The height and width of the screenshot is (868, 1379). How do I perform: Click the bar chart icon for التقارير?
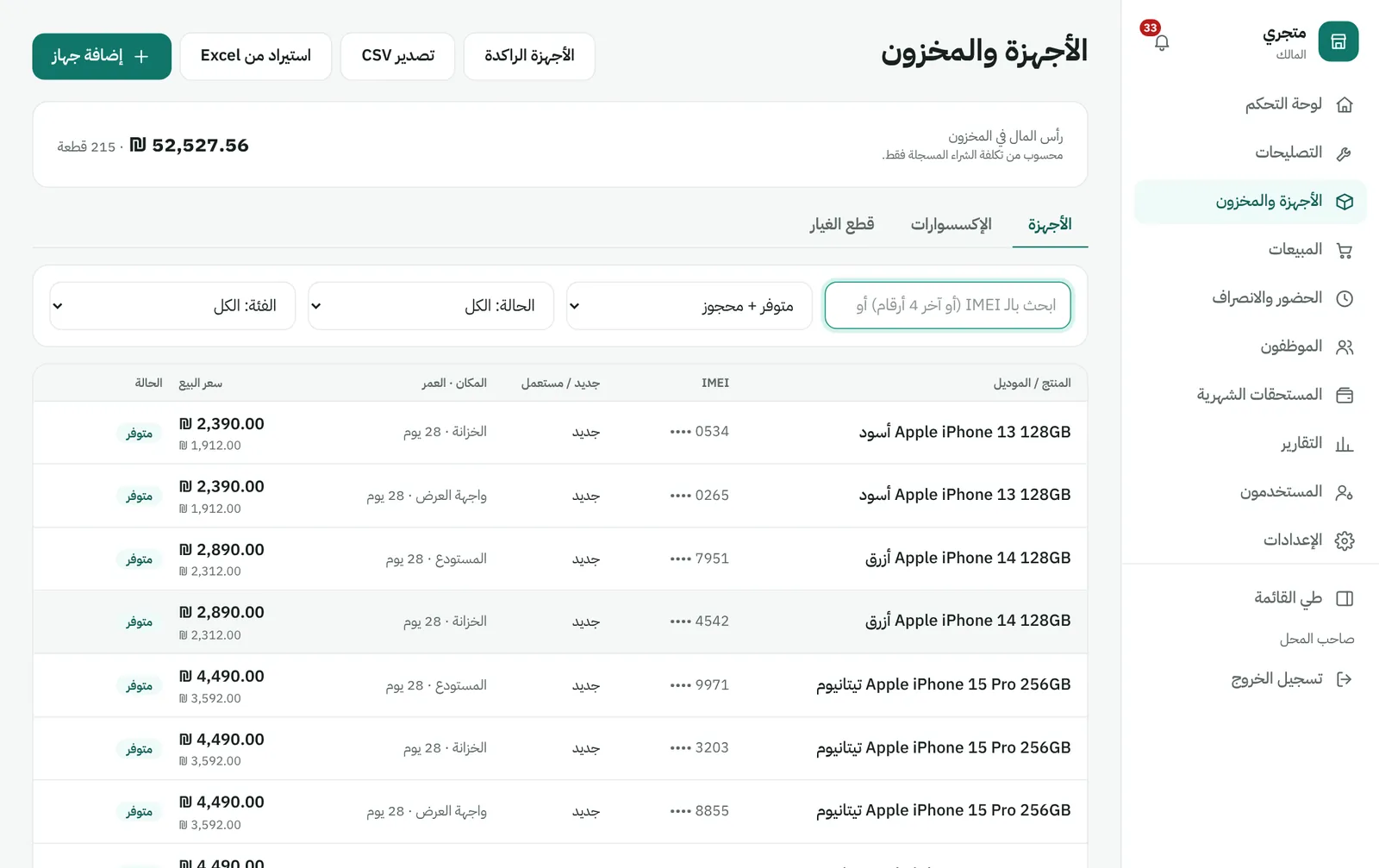(x=1344, y=444)
